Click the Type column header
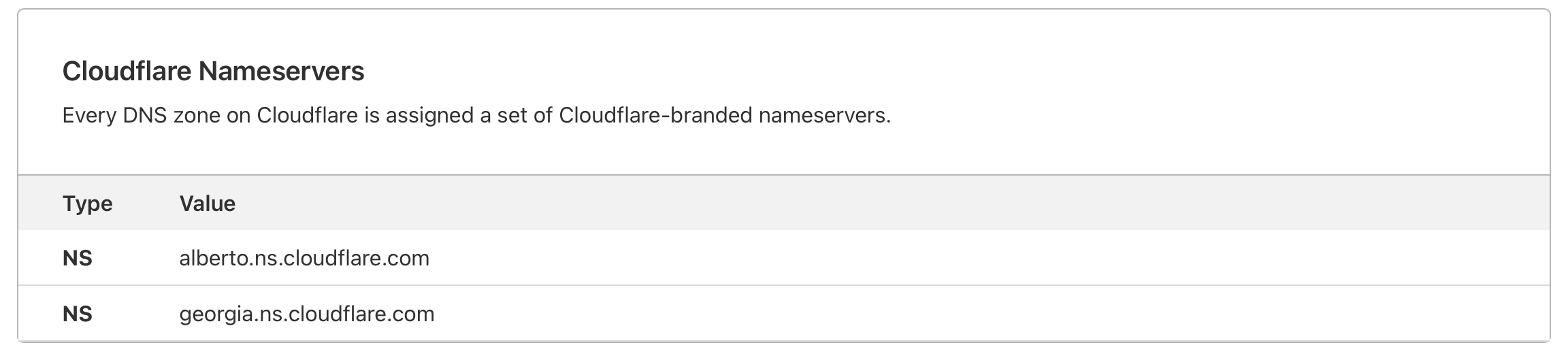This screenshot has width=1568, height=358. (x=87, y=204)
